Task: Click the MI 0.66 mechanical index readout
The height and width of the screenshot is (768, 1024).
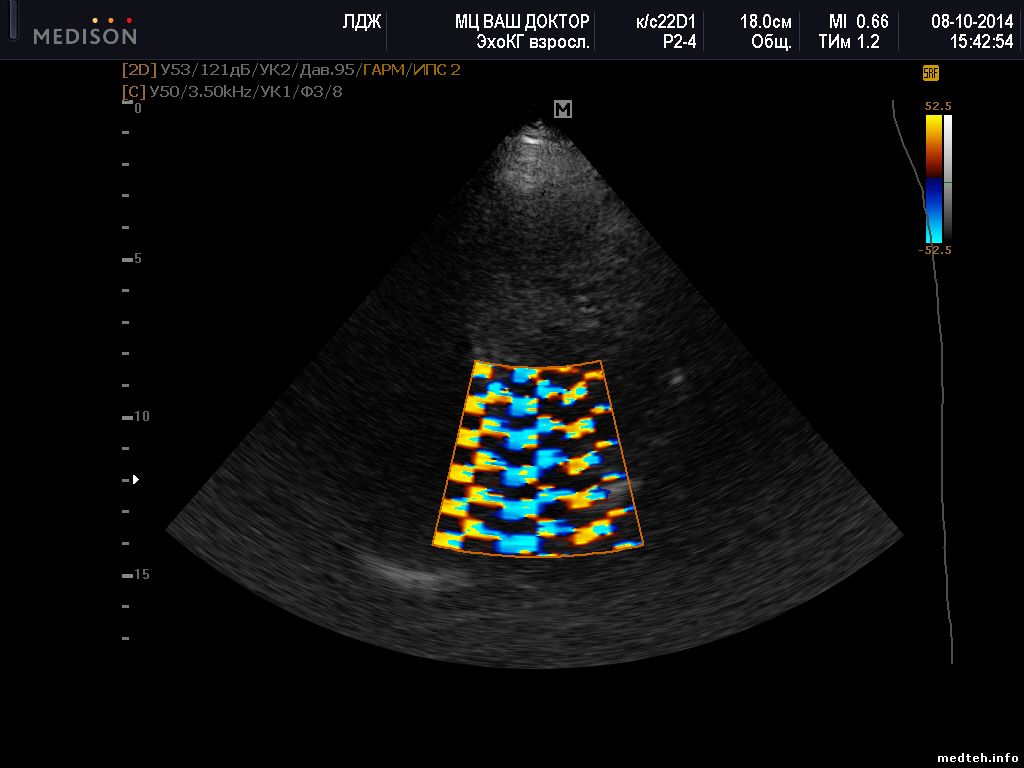Action: pyautogui.click(x=858, y=21)
